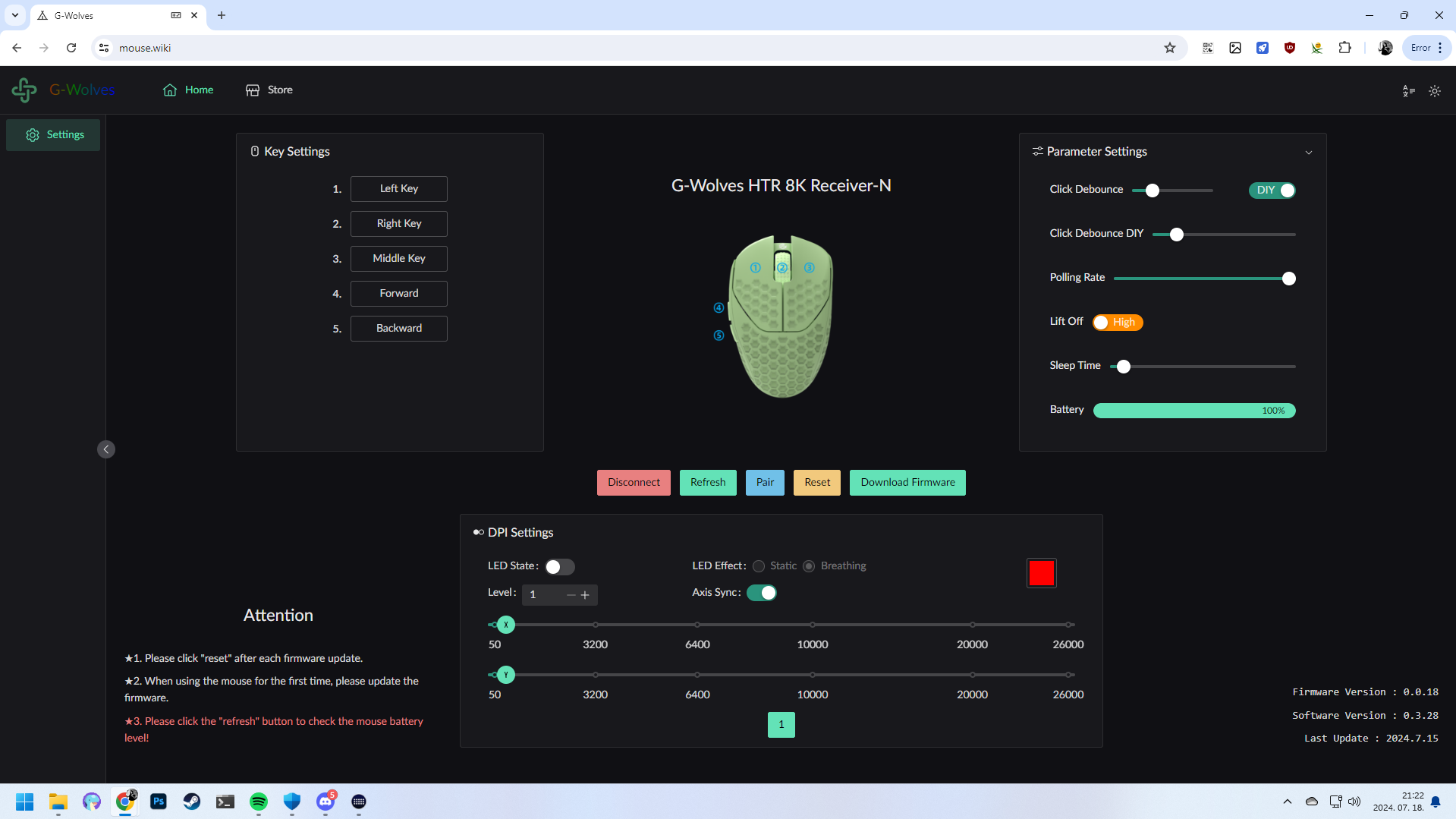Adjust the Polling Rate slider handle
This screenshot has height=819, width=1456.
tap(1289, 279)
